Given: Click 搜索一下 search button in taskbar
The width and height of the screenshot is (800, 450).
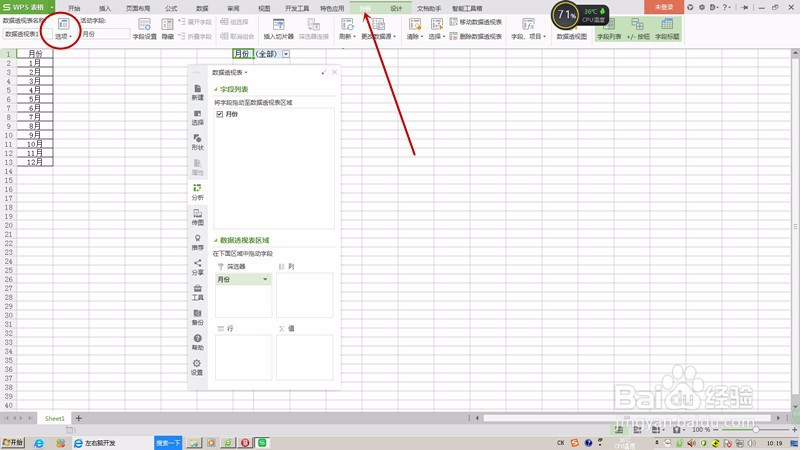Looking at the screenshot, I should pyautogui.click(x=168, y=443).
